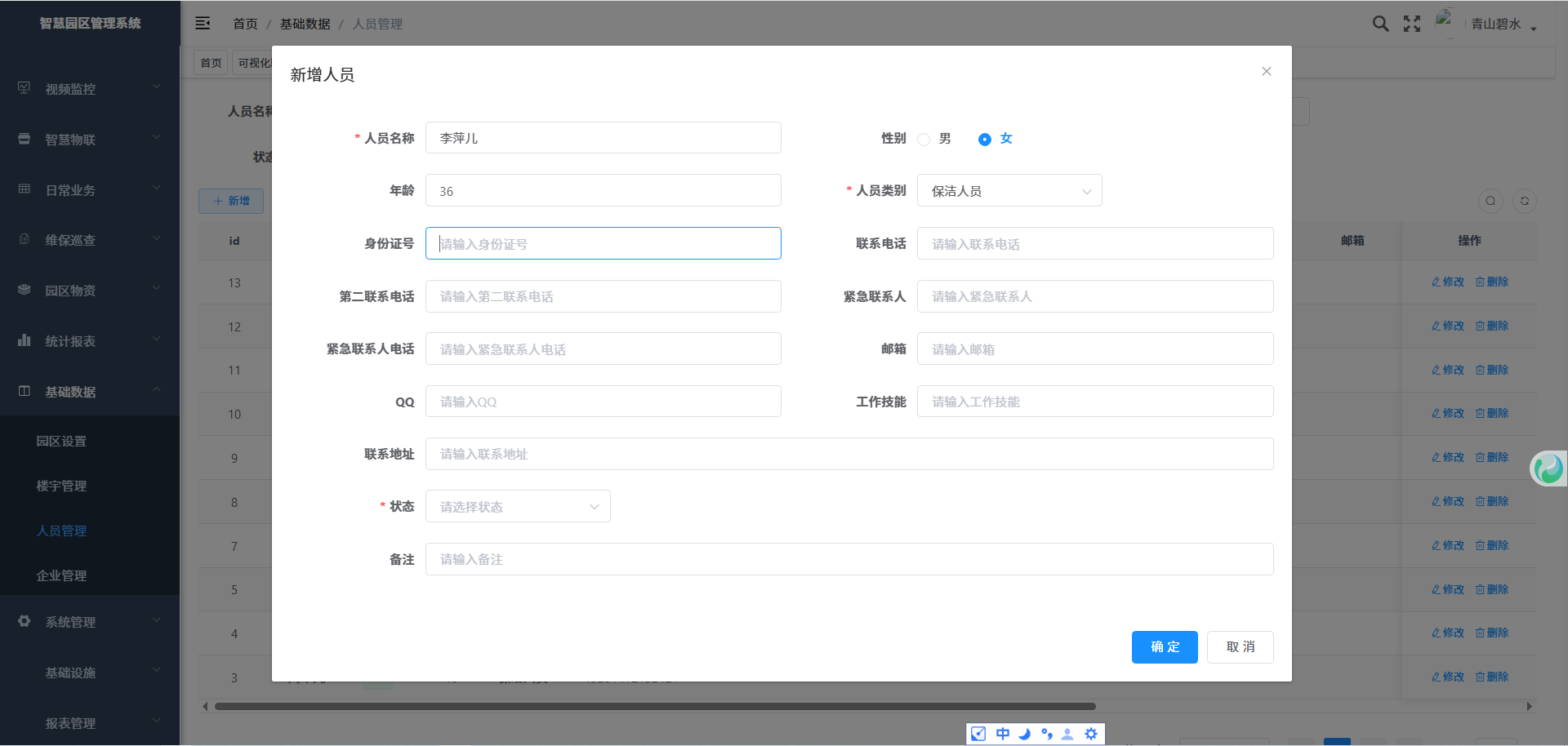Open the 状态 selection dropdown
The image size is (1568, 746).
pyautogui.click(x=518, y=507)
